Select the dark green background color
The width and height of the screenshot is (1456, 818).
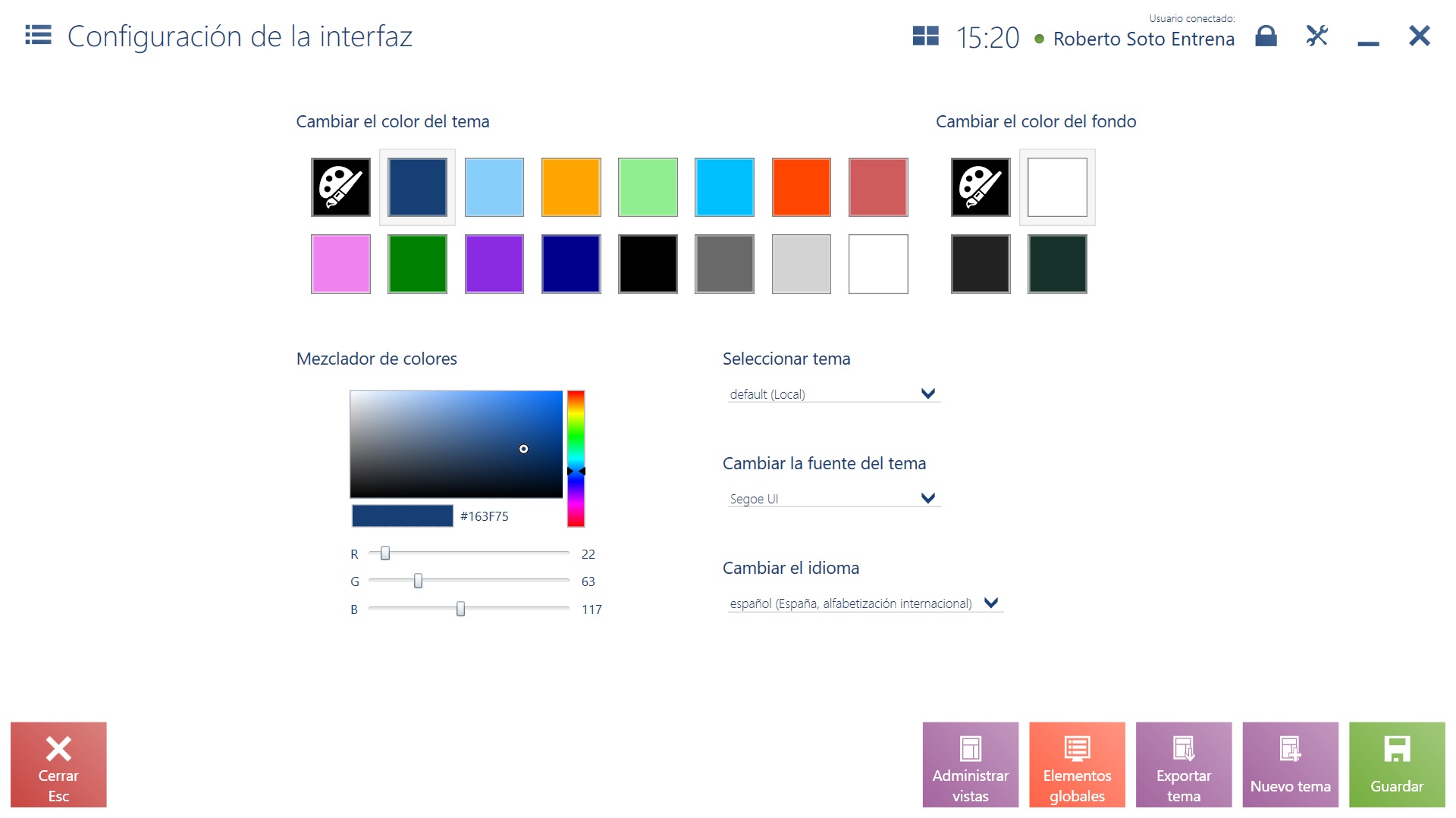tap(1057, 264)
